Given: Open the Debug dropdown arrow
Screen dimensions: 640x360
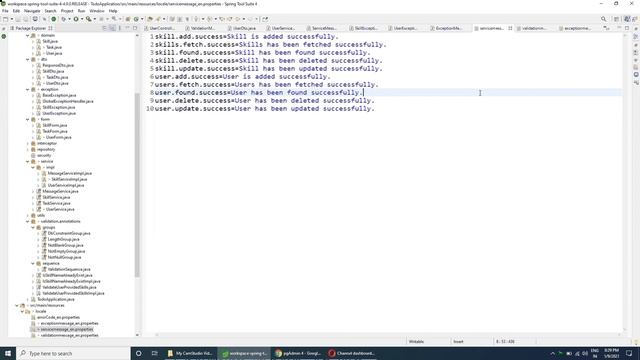Looking at the screenshot, I should pos(69,19).
